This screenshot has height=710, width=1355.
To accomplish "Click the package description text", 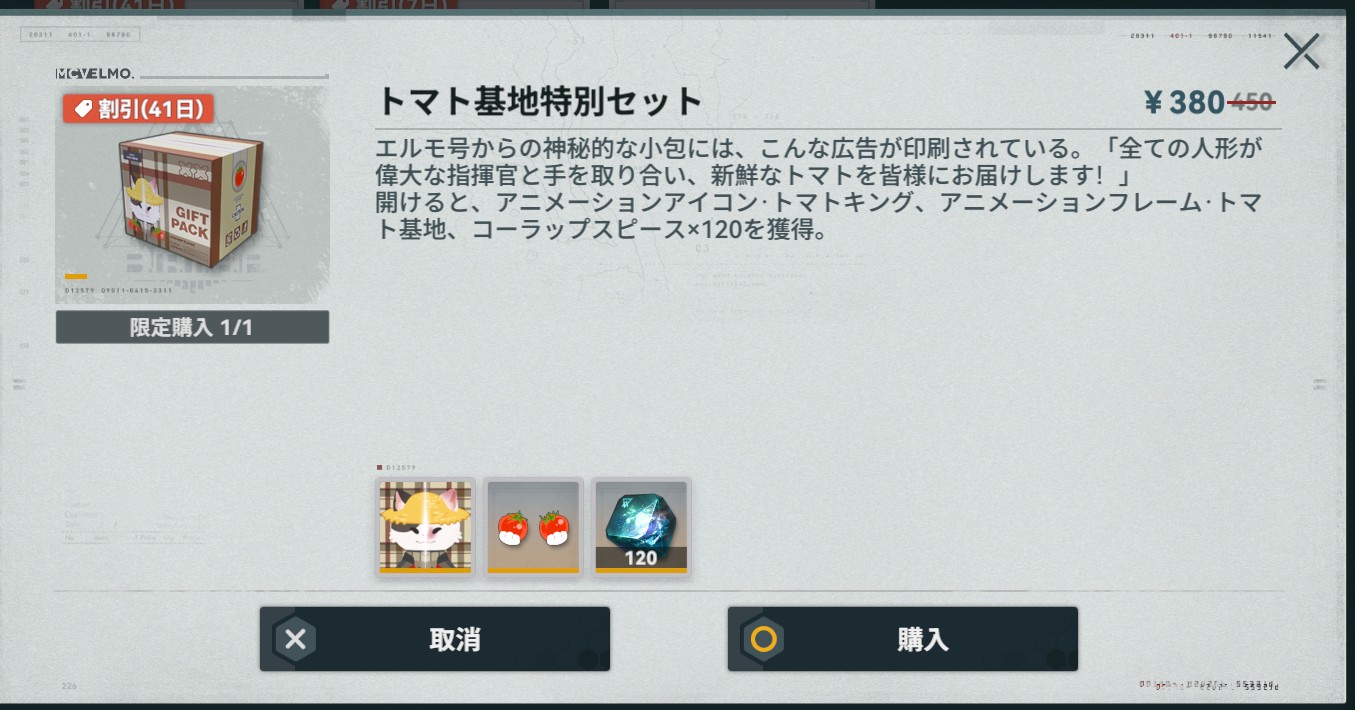I will click(820, 190).
